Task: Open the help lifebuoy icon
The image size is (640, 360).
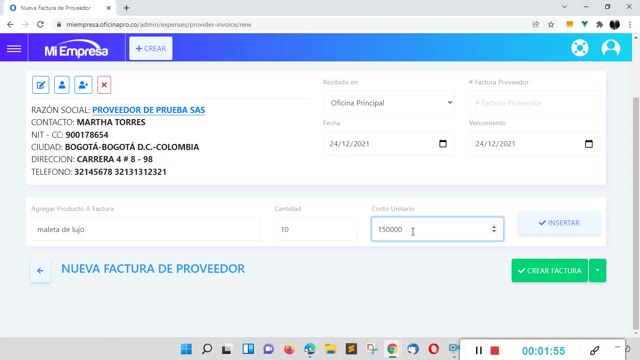Action: click(x=580, y=48)
